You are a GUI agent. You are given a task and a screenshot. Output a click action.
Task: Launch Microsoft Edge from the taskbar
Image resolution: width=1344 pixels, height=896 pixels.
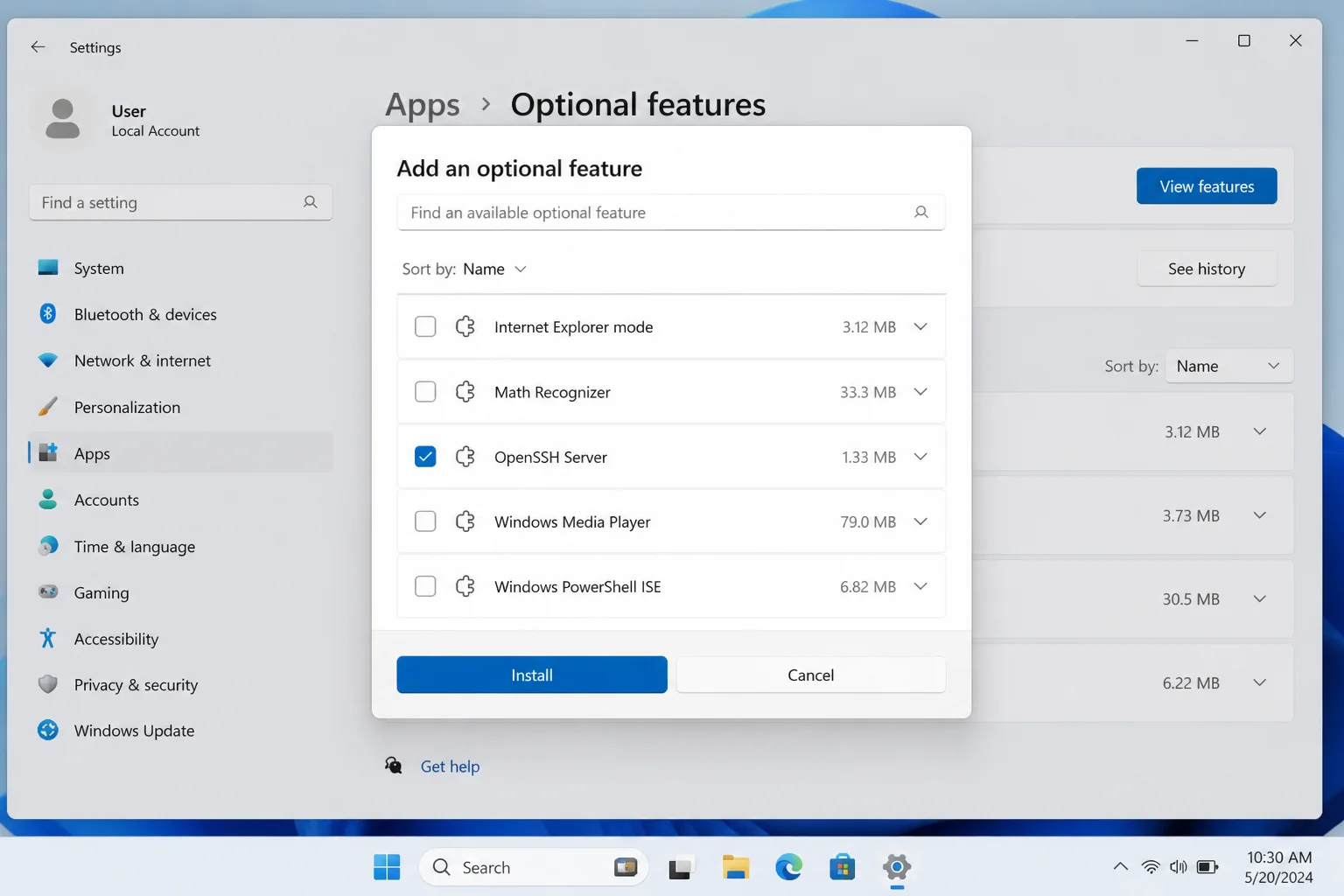coord(789,867)
